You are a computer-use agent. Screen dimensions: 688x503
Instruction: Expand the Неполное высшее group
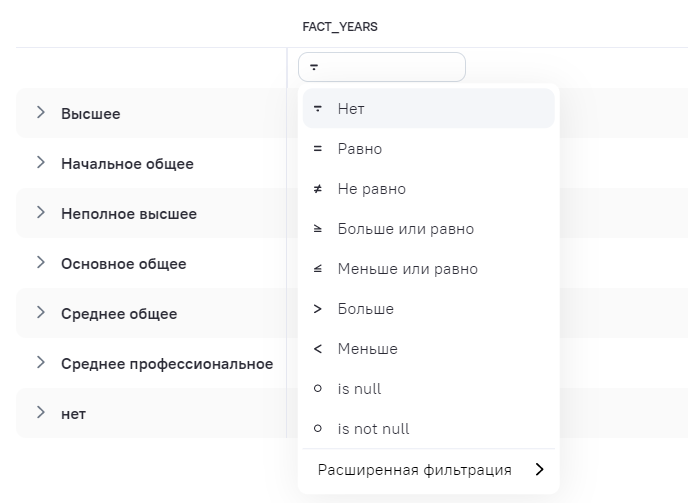[x=41, y=213]
